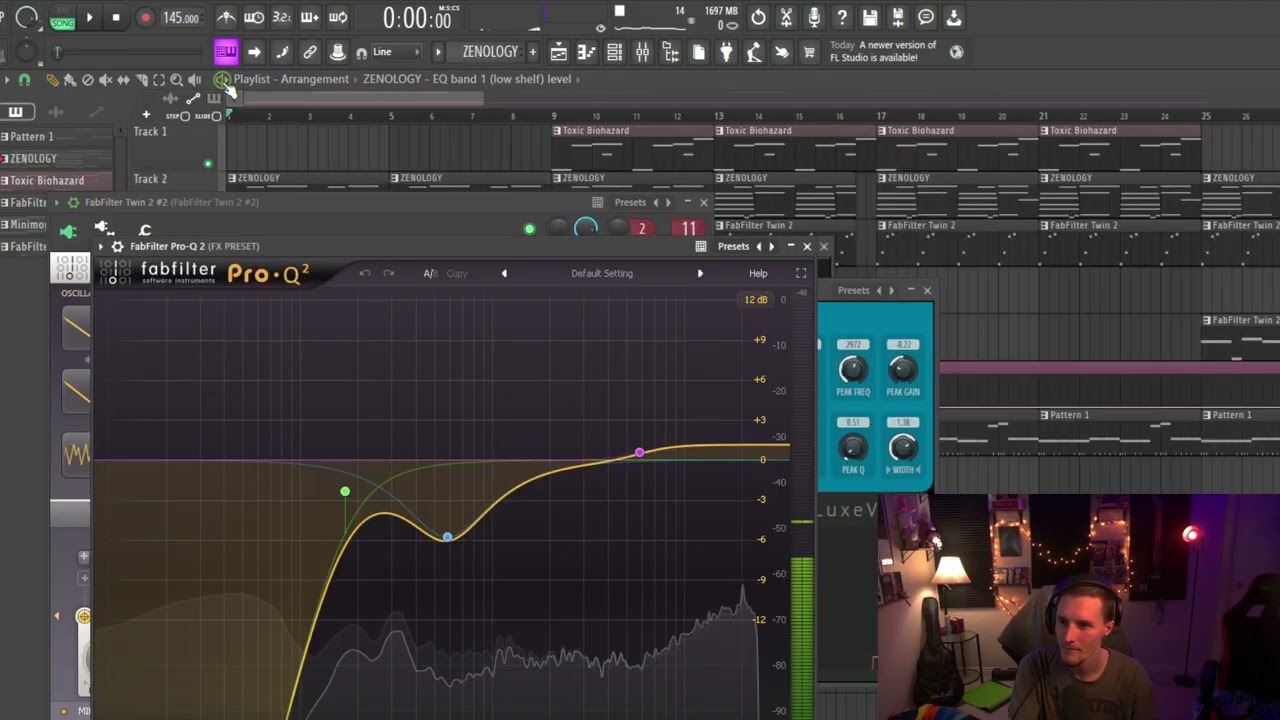The height and width of the screenshot is (720, 1280).
Task: Open the Piano roll view icon
Action: [586, 52]
